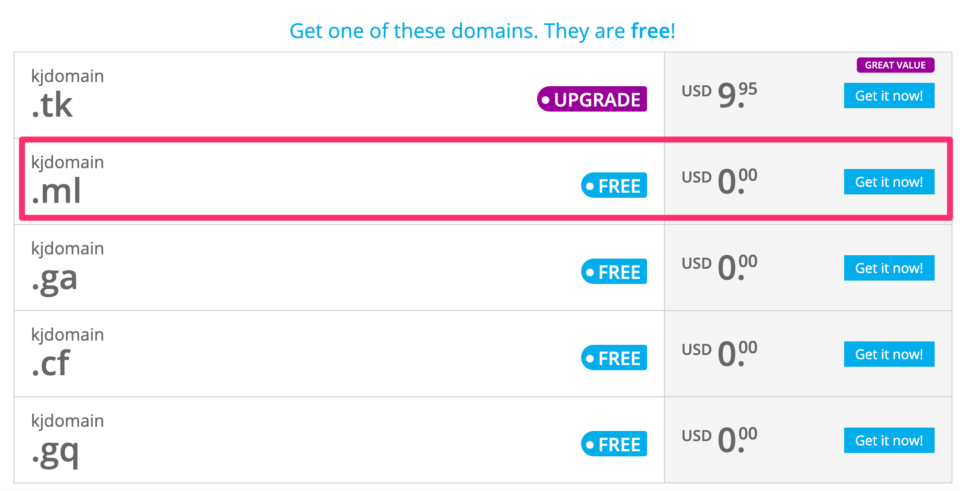
Task: Click the USD 9.95 price for .tk
Action: pyautogui.click(x=720, y=95)
